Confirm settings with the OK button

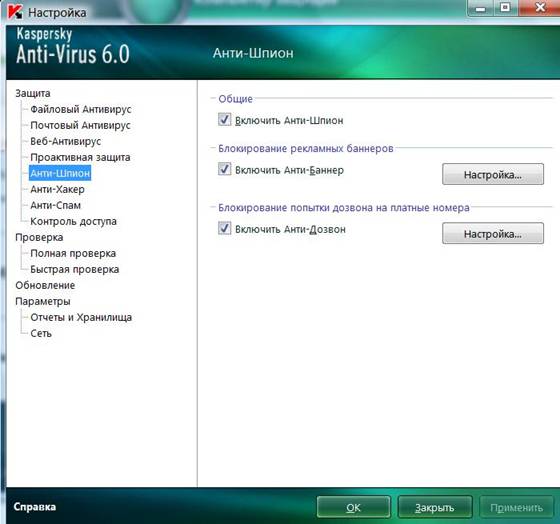353,507
